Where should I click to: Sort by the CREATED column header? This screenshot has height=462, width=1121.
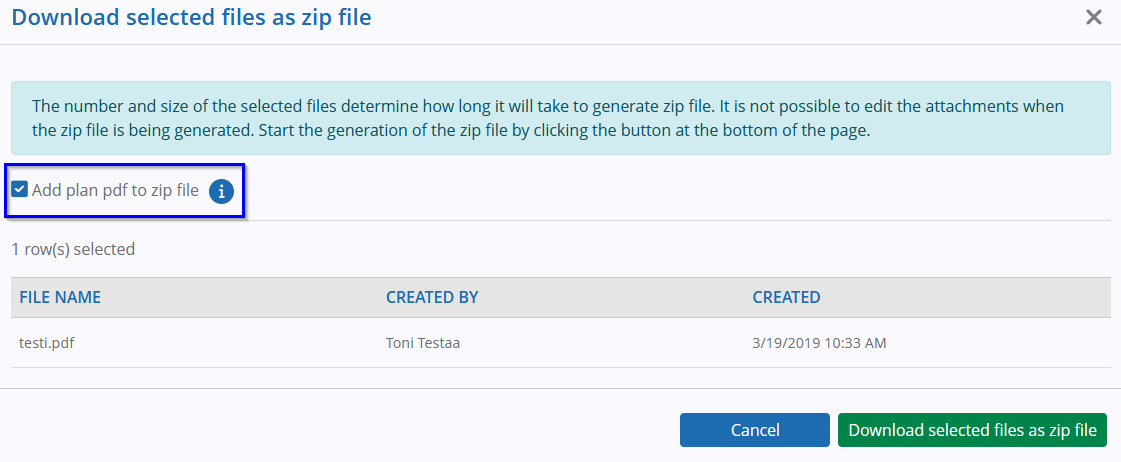point(786,298)
